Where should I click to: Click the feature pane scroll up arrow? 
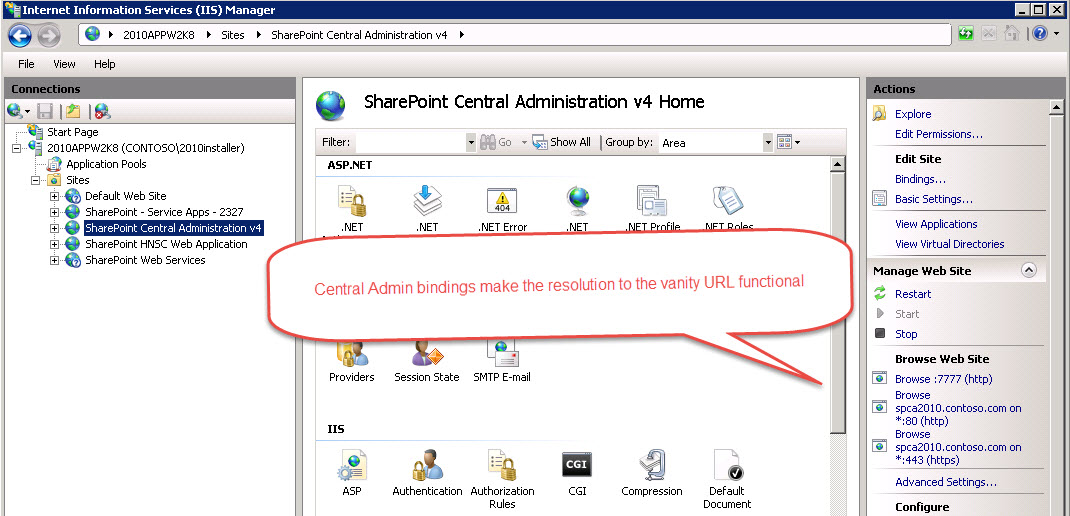[837, 164]
